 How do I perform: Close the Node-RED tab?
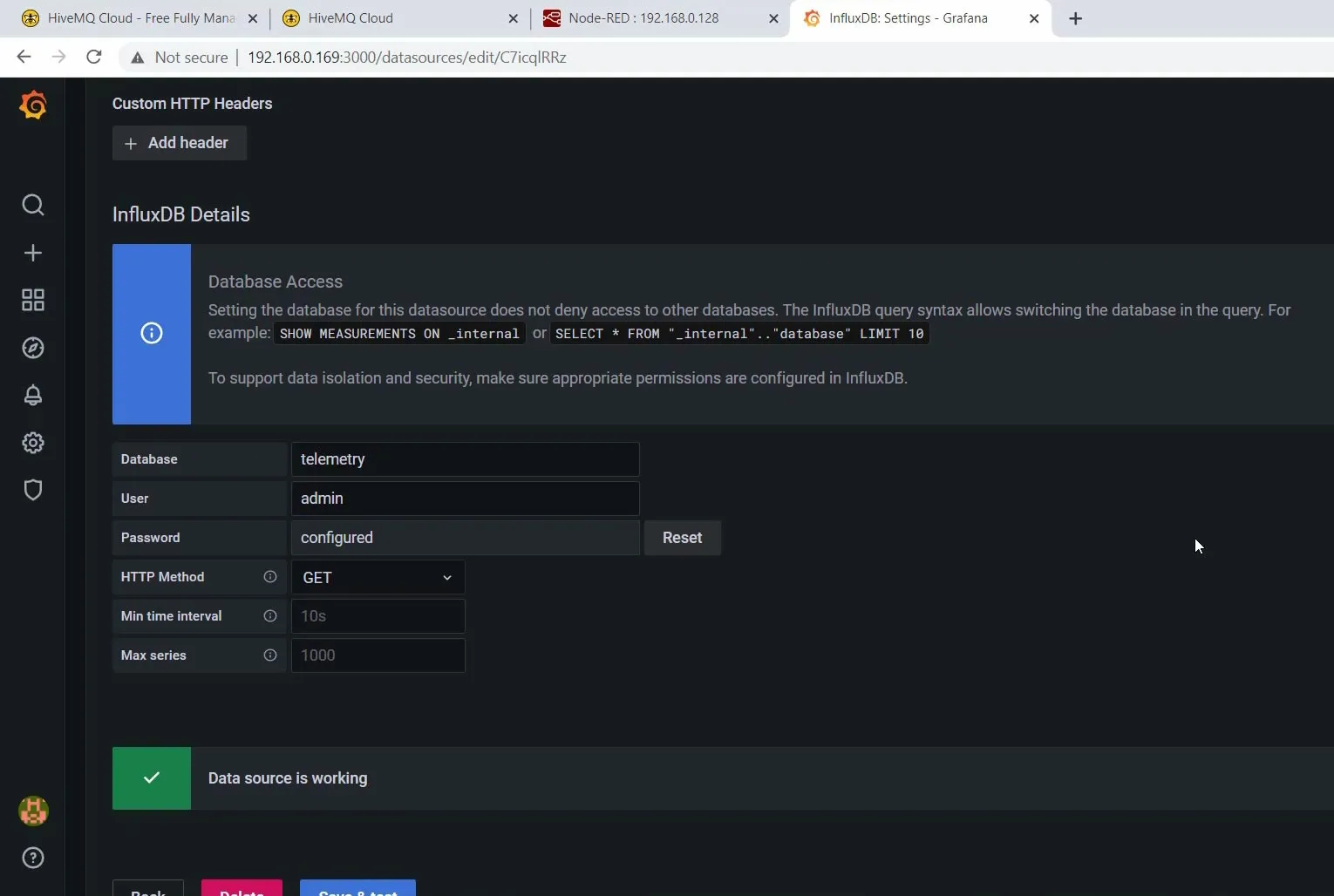pos(773,18)
